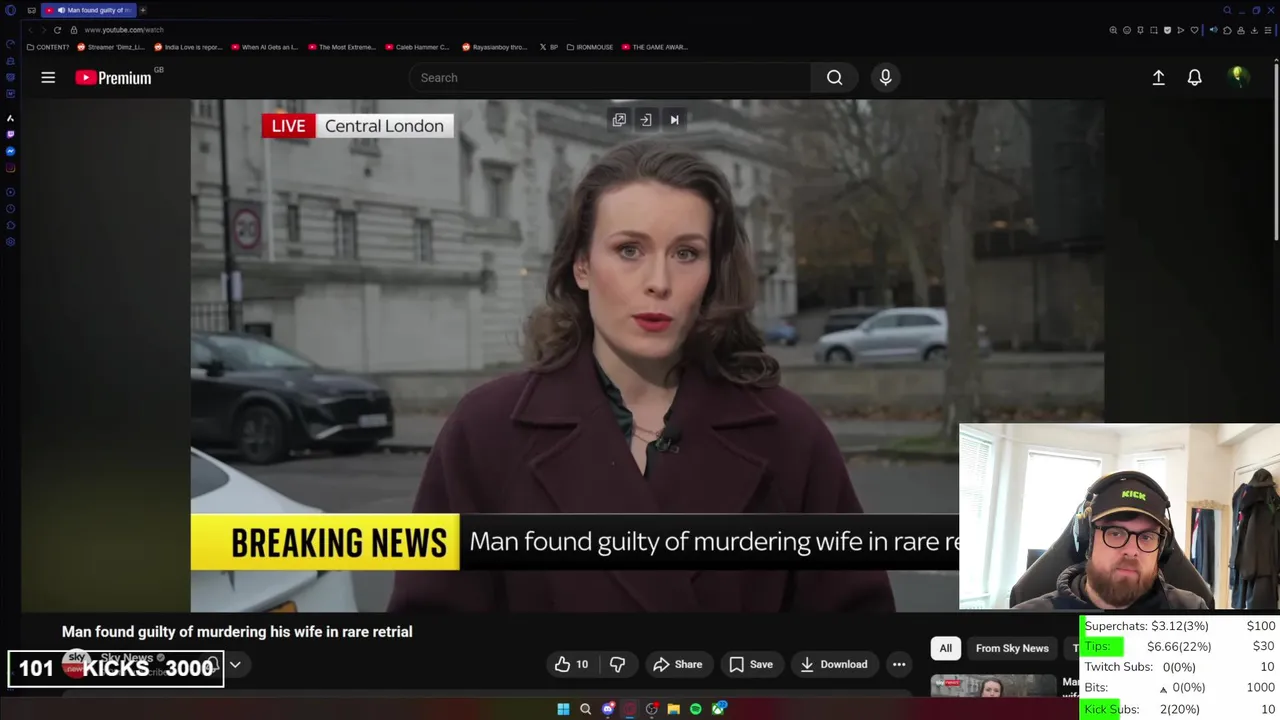1280x720 pixels.
Task: Open Xbox app from the taskbar
Action: click(x=719, y=709)
